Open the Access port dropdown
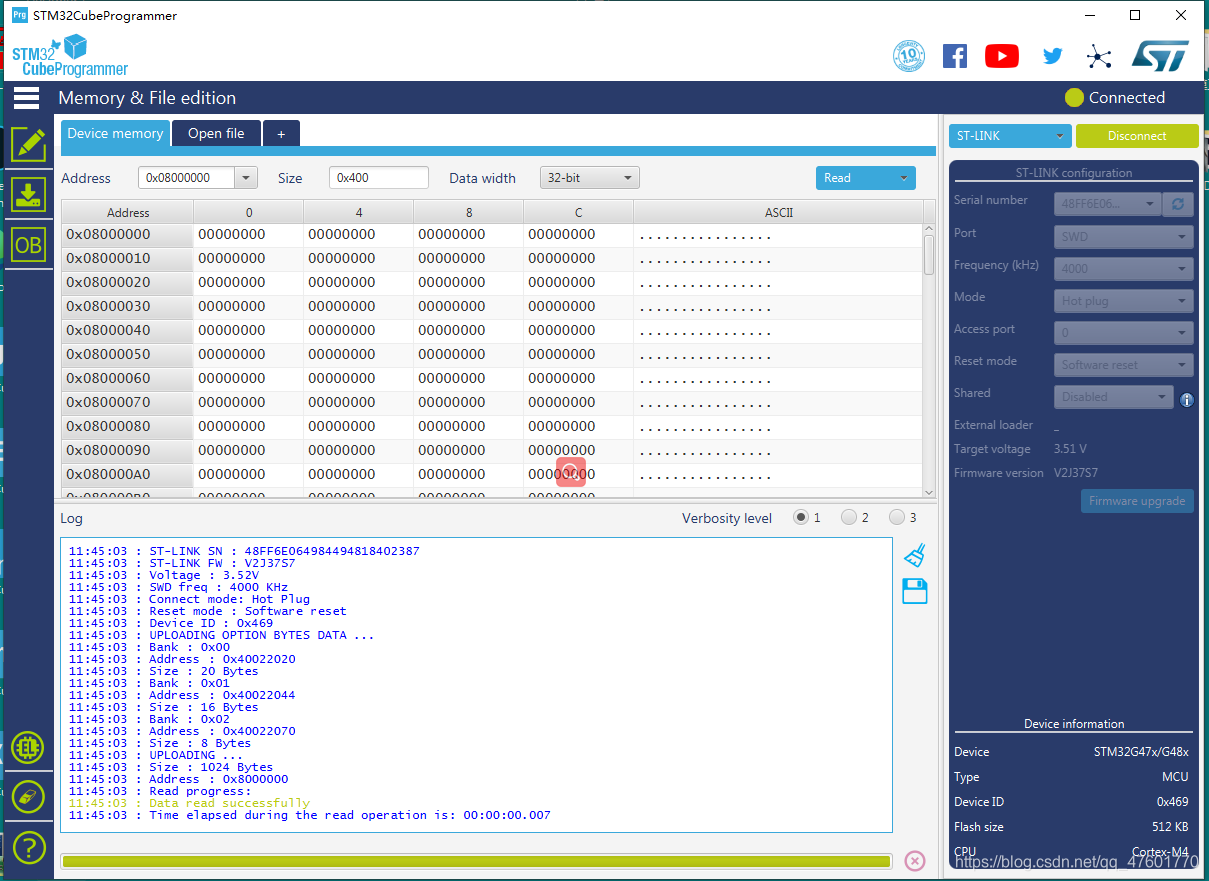 [1124, 333]
